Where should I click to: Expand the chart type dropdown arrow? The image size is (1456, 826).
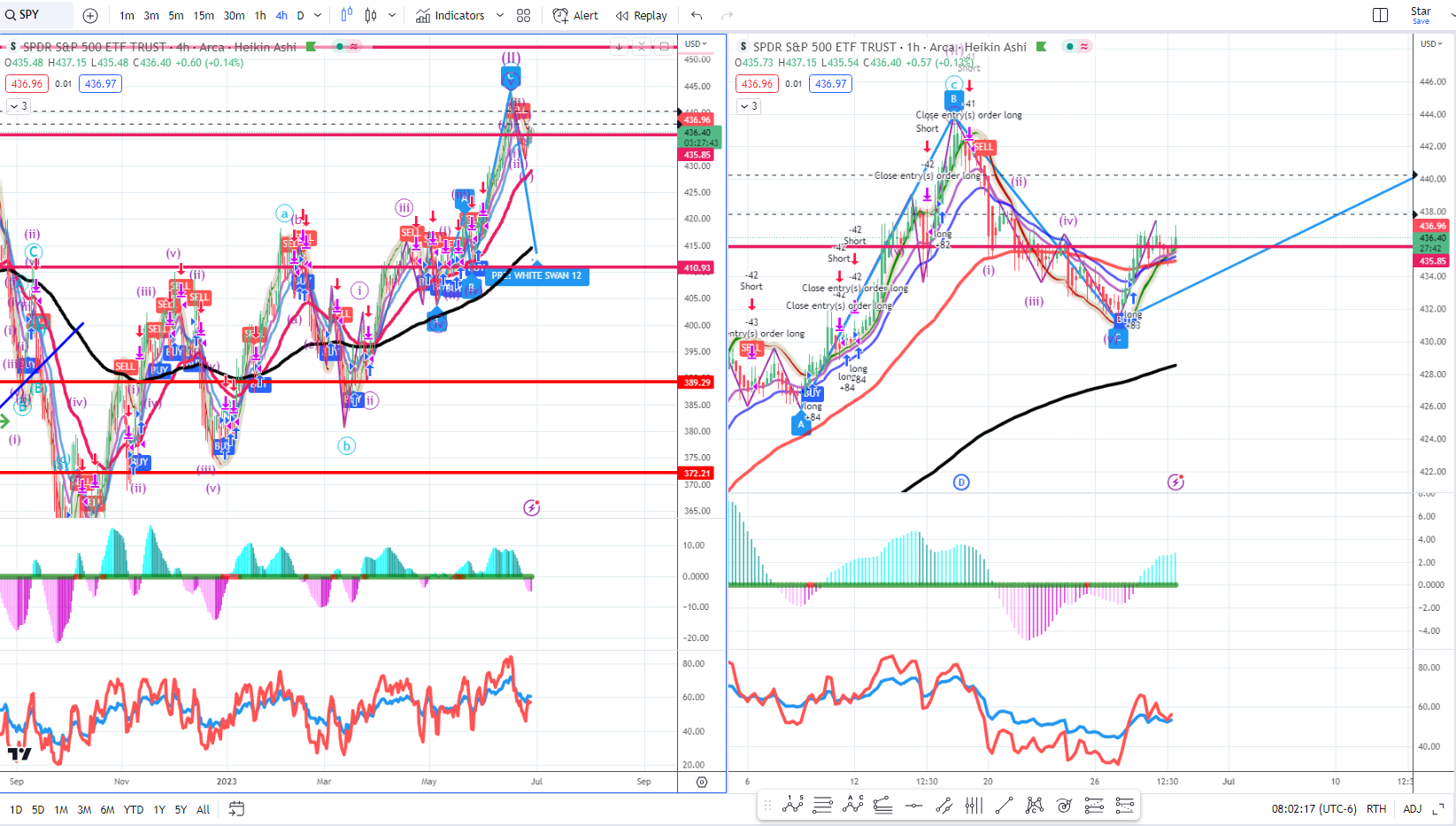click(392, 16)
